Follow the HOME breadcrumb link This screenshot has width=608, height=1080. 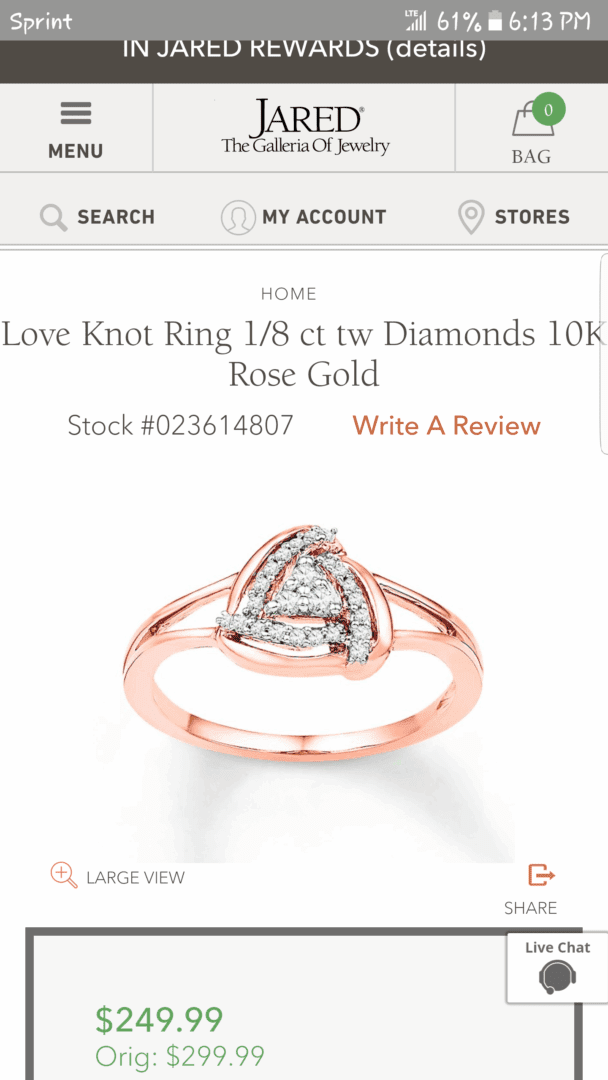click(x=289, y=294)
